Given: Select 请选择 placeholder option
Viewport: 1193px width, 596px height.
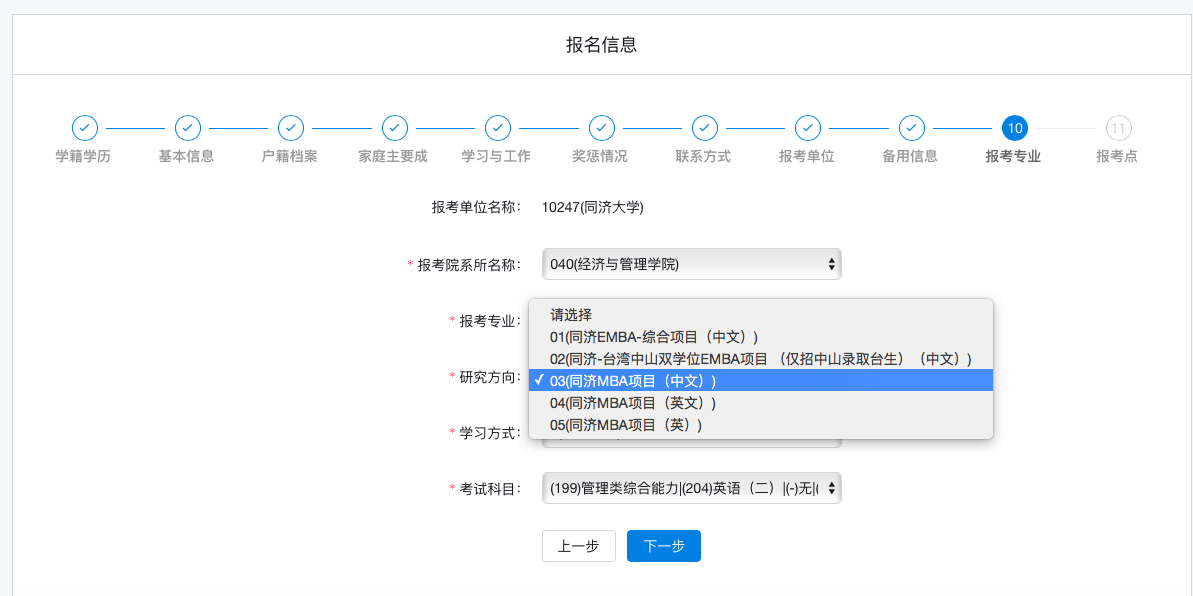Looking at the screenshot, I should pyautogui.click(x=571, y=315).
